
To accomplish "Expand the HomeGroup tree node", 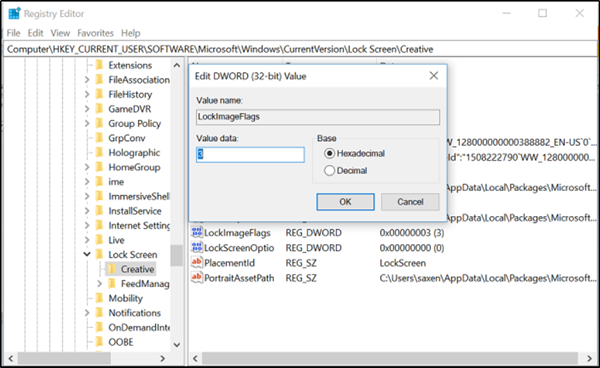I will coord(87,167).
